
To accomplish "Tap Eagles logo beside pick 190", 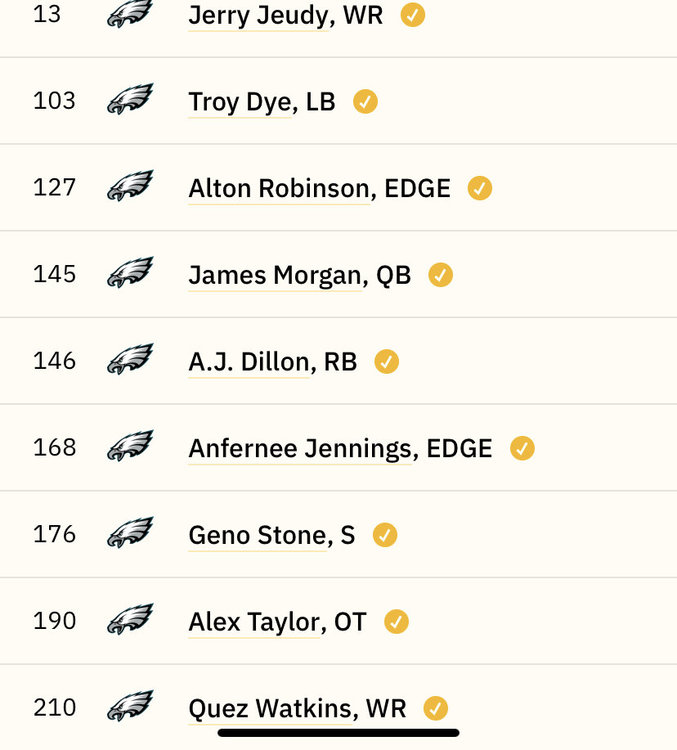I will point(130,619).
